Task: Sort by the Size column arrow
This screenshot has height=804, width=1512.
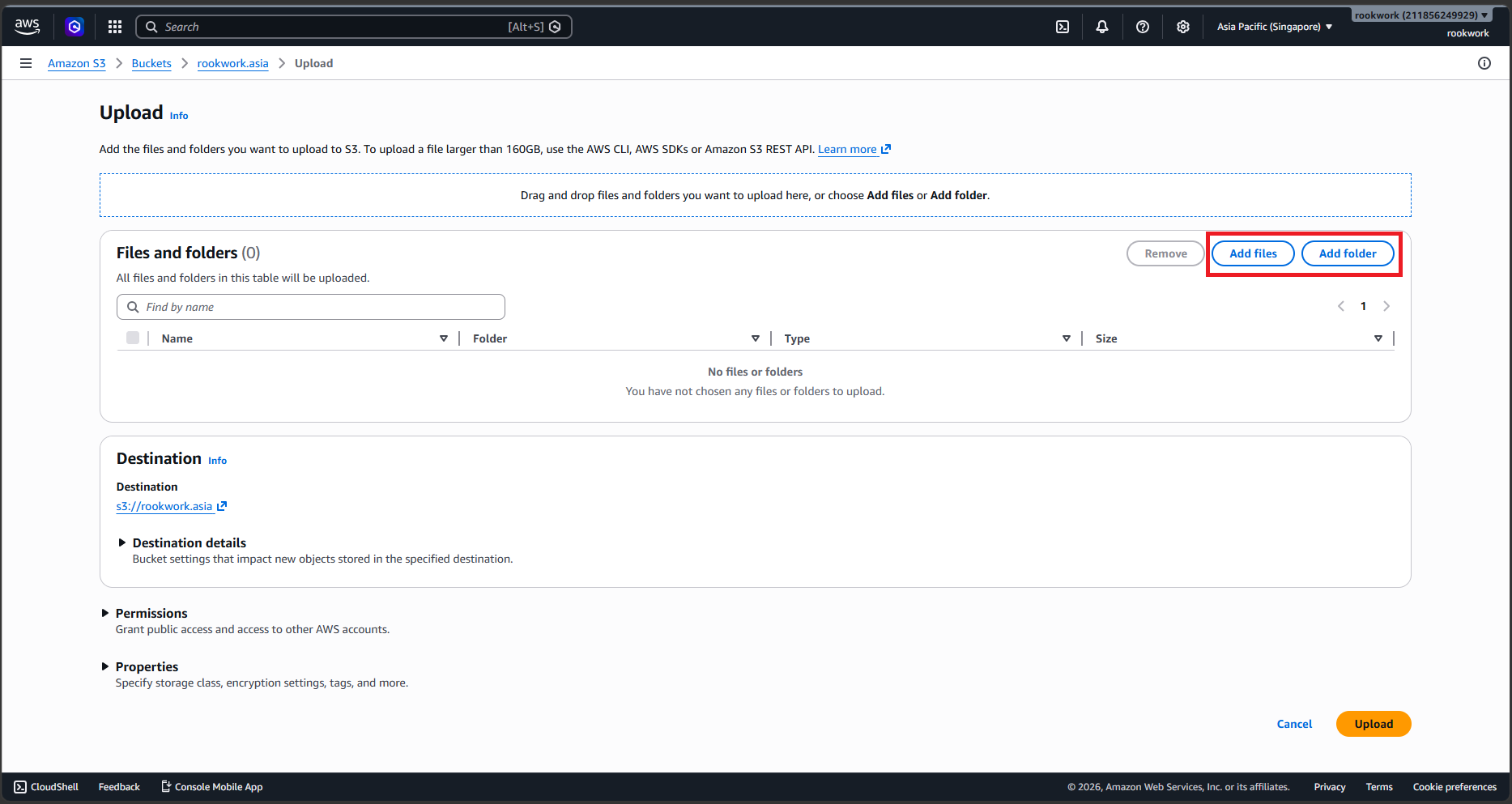Action: [x=1378, y=338]
